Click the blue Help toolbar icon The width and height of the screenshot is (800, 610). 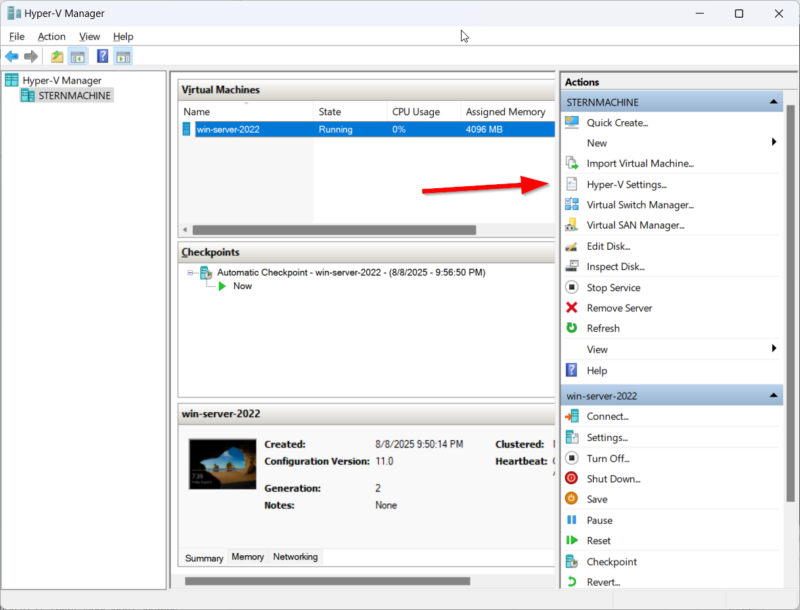click(x=103, y=56)
